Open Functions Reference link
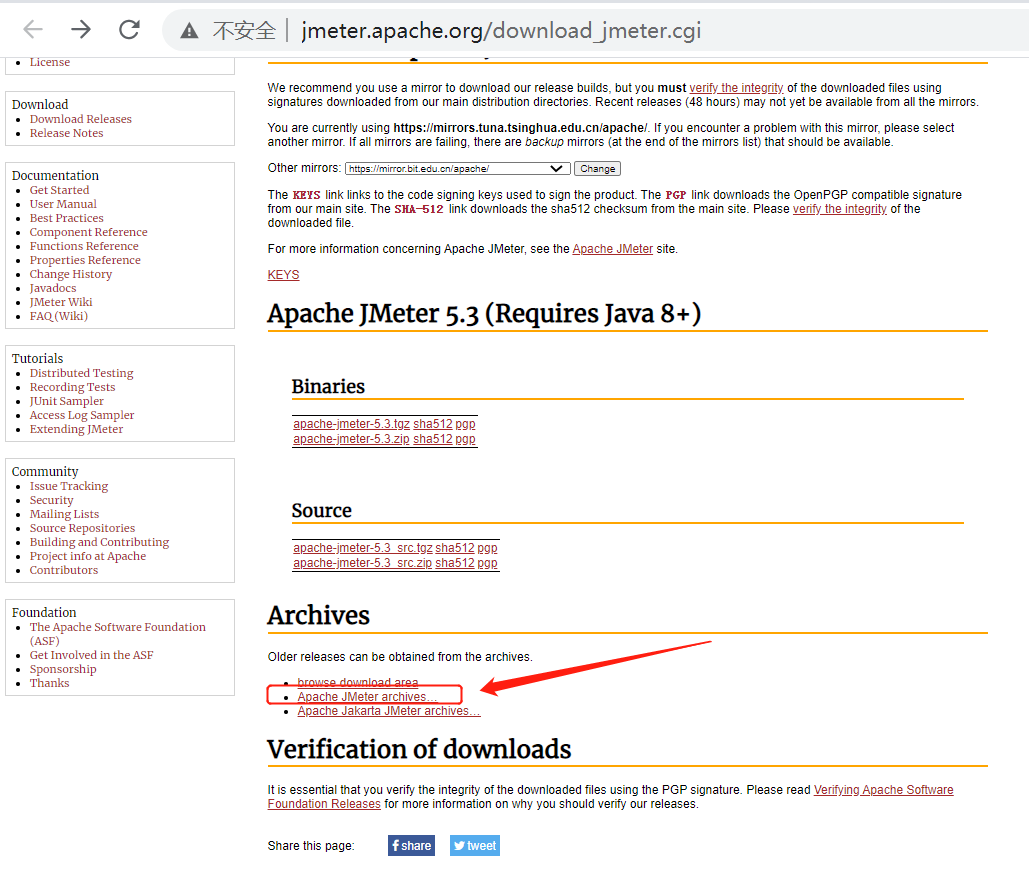This screenshot has width=1029, height=869. tap(84, 246)
